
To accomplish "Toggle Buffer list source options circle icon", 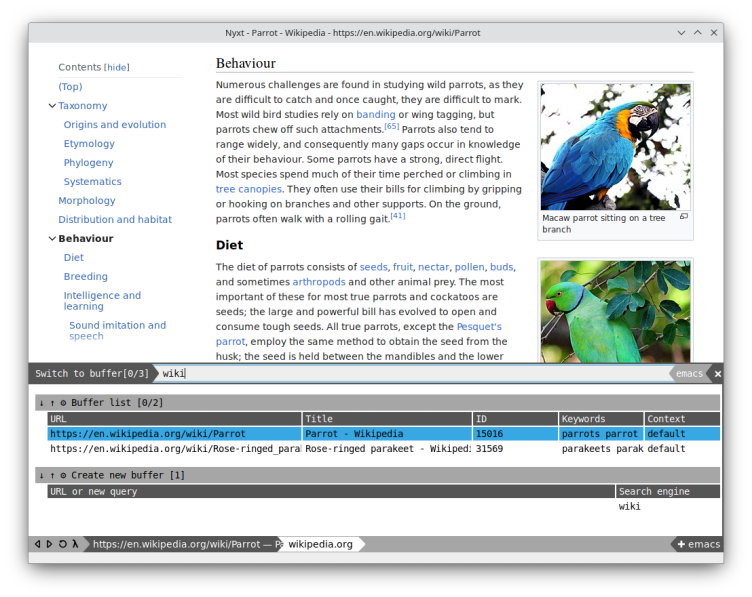I will click(x=63, y=403).
